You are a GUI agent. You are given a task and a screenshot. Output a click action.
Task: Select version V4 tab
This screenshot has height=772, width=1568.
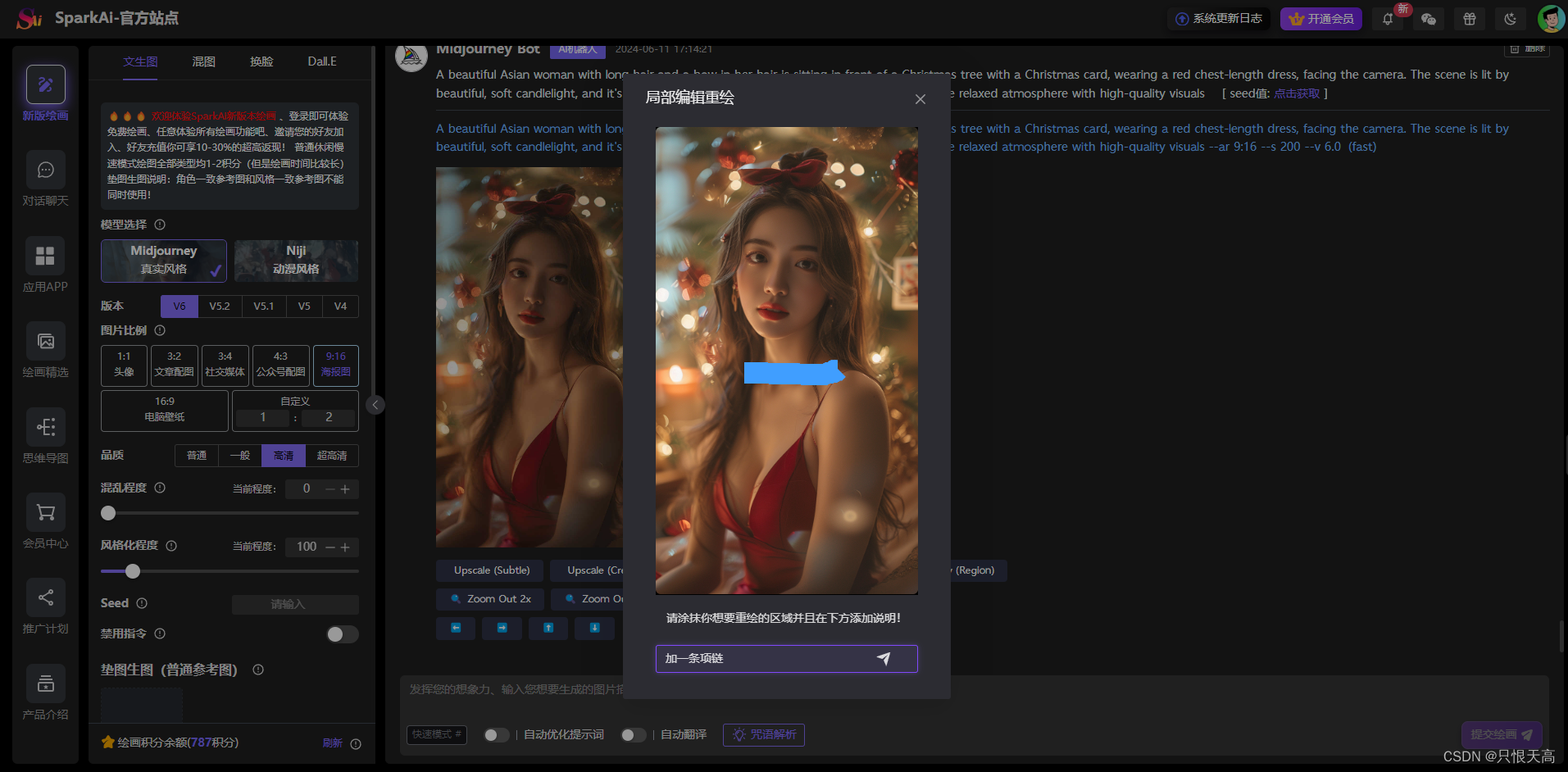(340, 307)
